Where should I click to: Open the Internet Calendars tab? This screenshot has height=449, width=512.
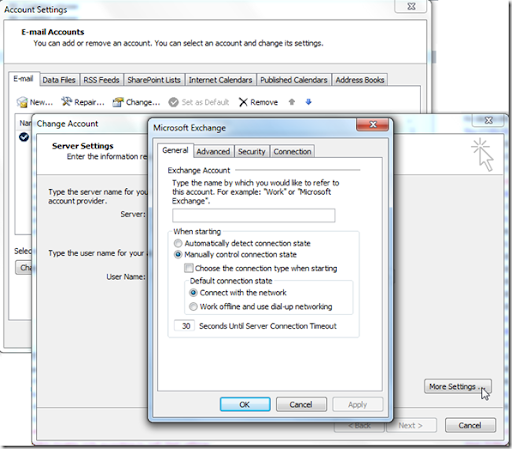pyautogui.click(x=220, y=80)
